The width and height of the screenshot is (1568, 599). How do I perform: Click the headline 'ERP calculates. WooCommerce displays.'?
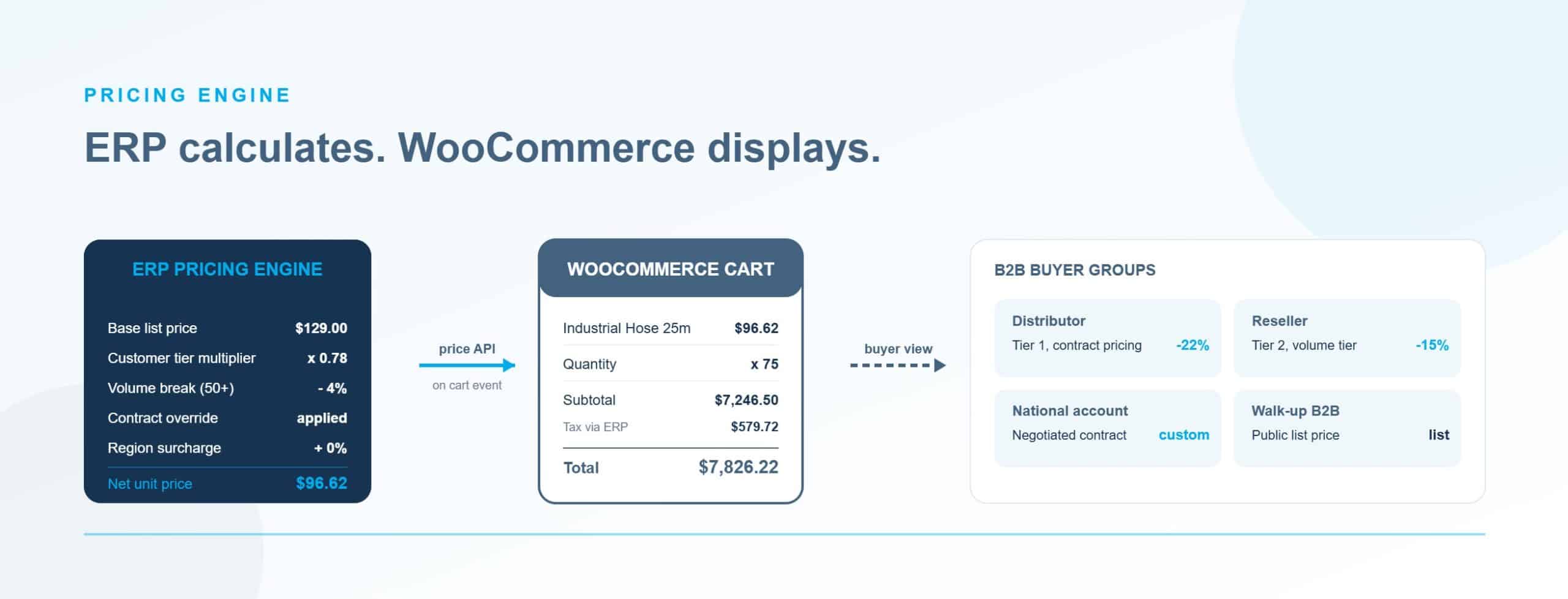click(483, 148)
